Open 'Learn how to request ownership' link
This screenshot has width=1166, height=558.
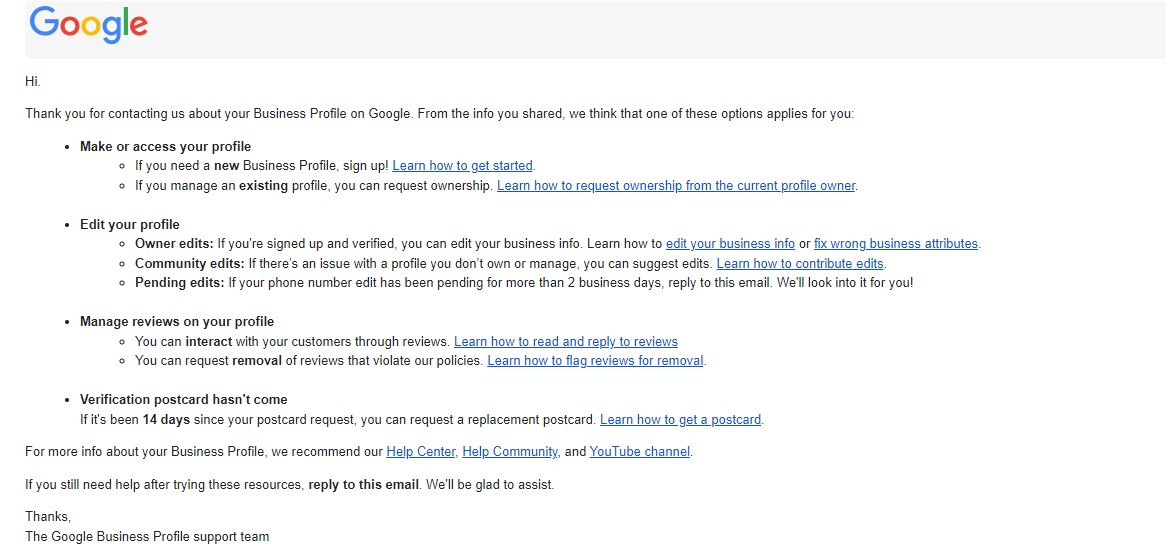coord(676,186)
